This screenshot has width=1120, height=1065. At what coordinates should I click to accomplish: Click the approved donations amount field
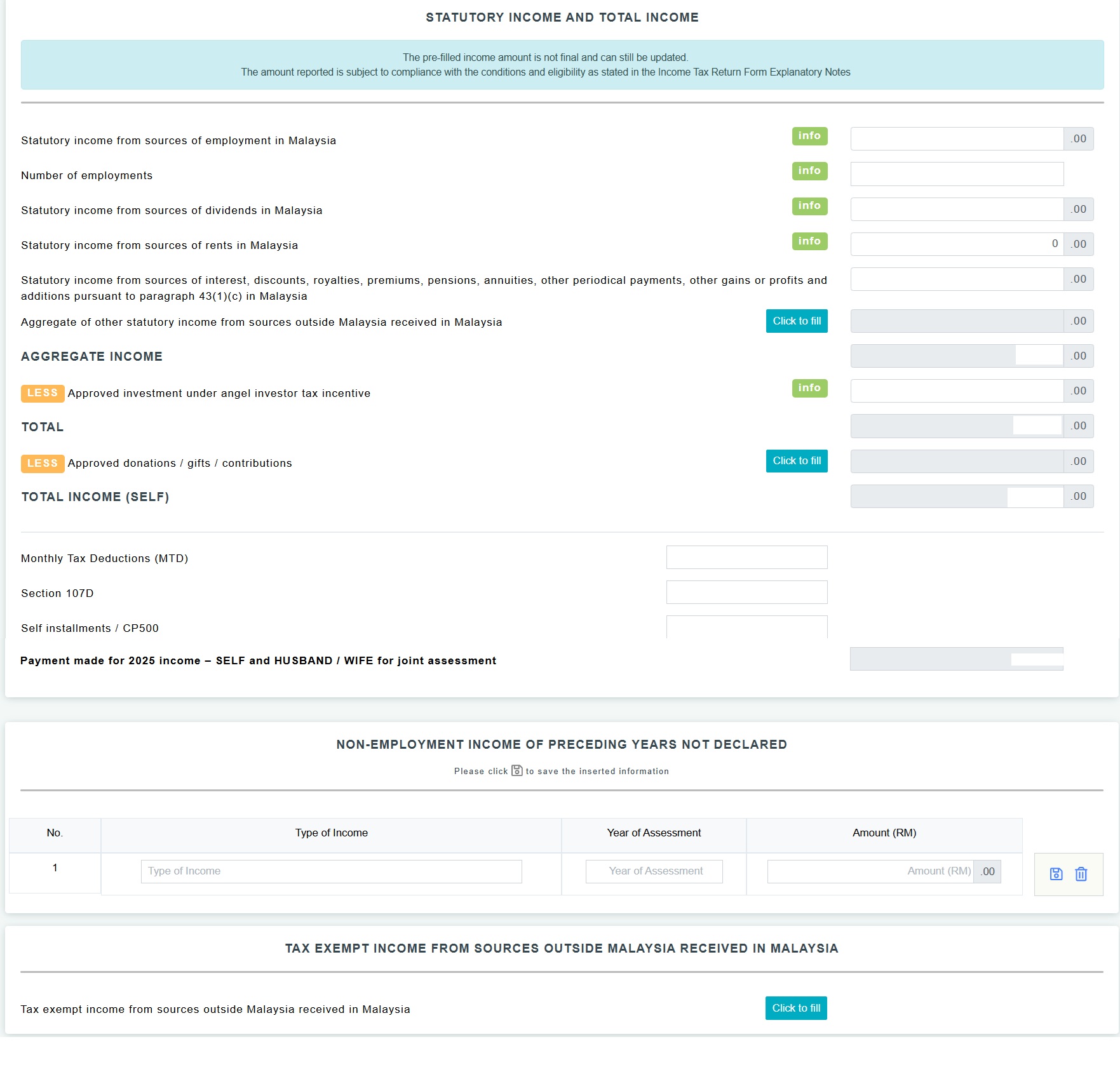[x=957, y=462]
